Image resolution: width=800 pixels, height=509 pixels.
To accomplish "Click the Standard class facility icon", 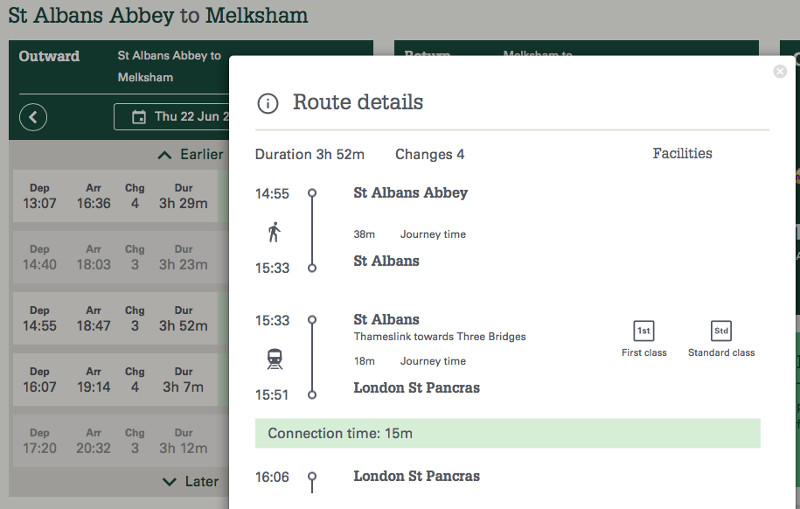I will tap(721, 331).
